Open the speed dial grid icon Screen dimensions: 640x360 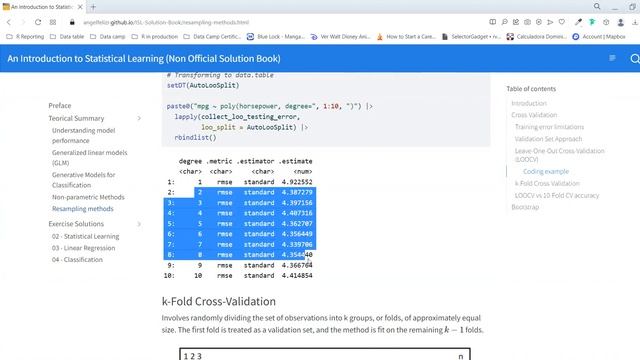53,22
